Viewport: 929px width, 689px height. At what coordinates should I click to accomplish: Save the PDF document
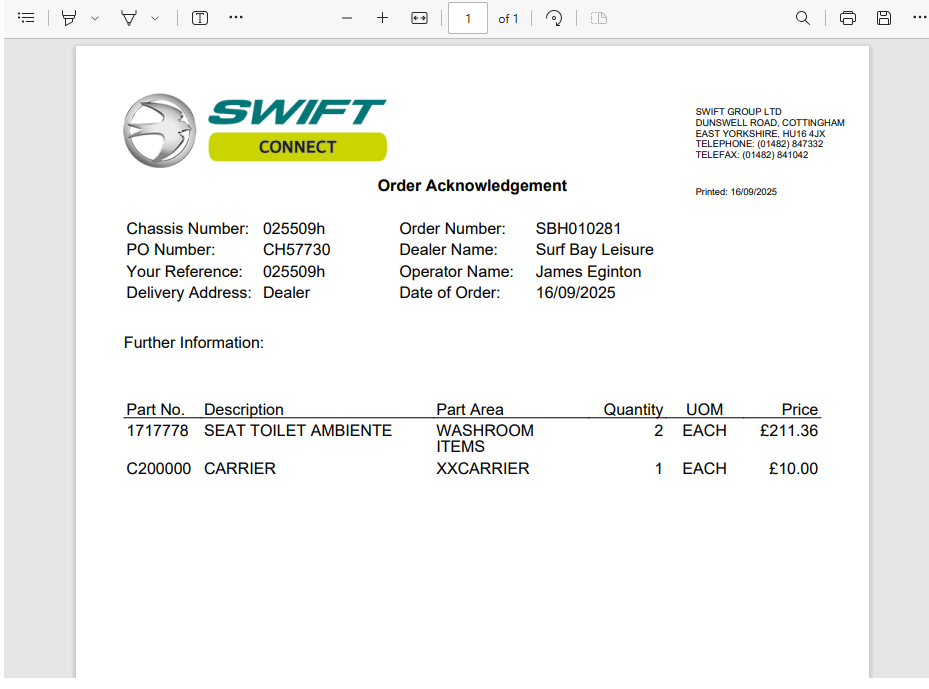pos(884,18)
